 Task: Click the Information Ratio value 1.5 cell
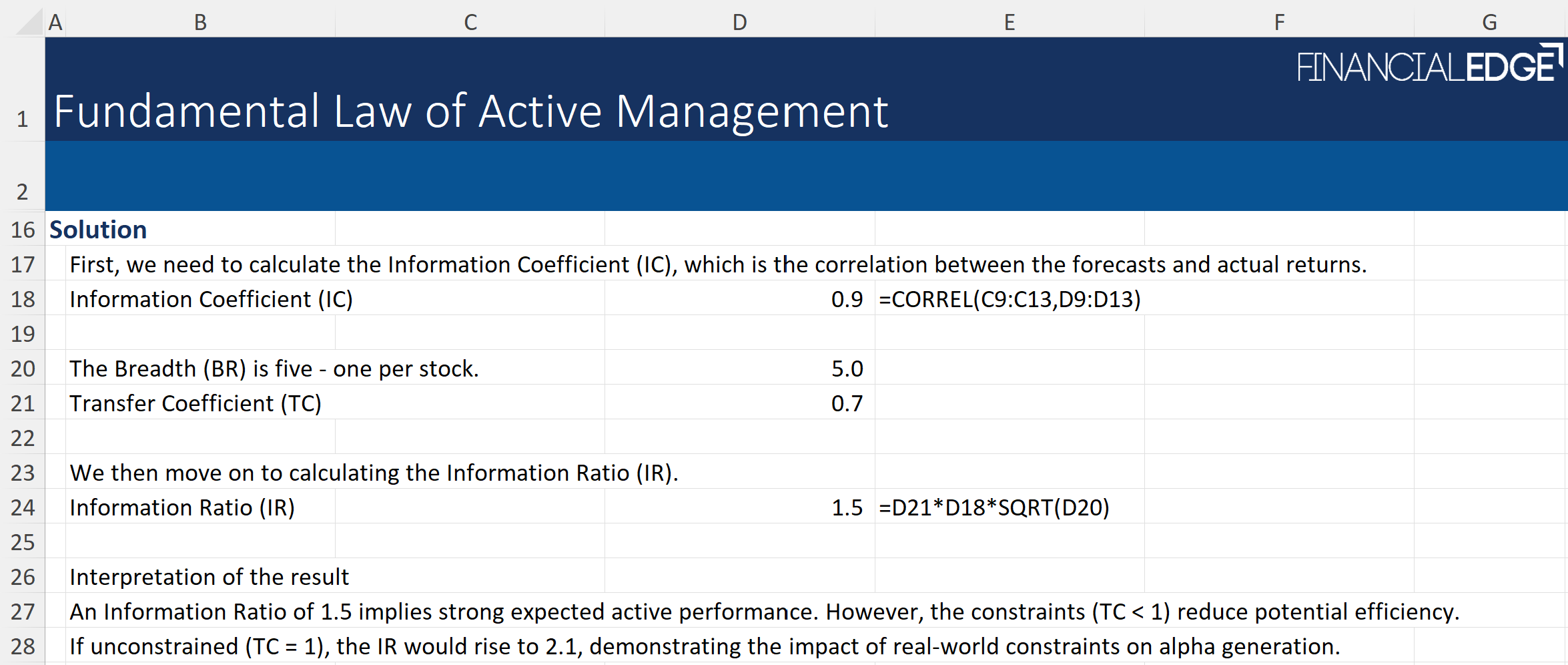coord(739,507)
